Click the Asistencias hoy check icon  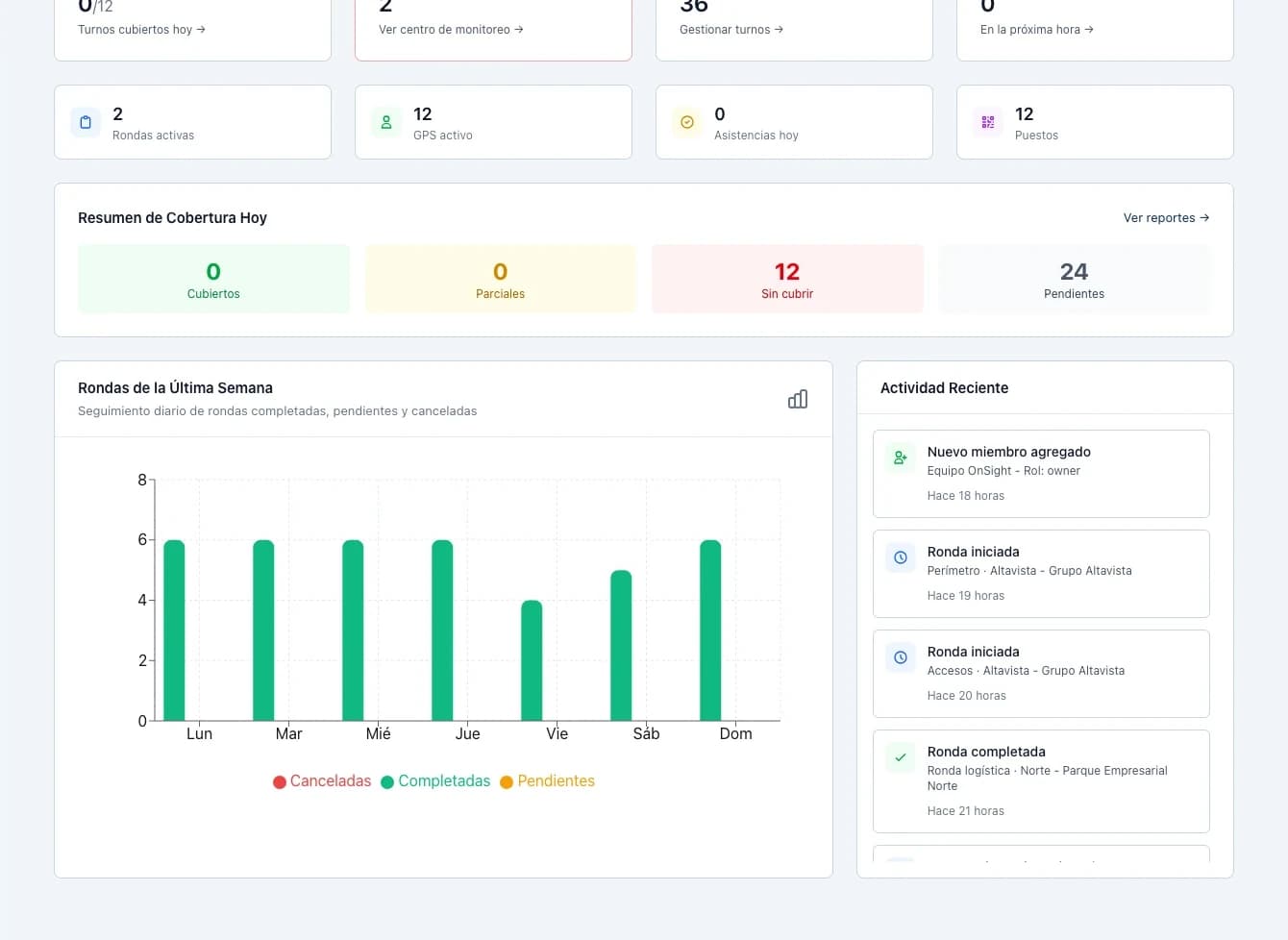[687, 122]
